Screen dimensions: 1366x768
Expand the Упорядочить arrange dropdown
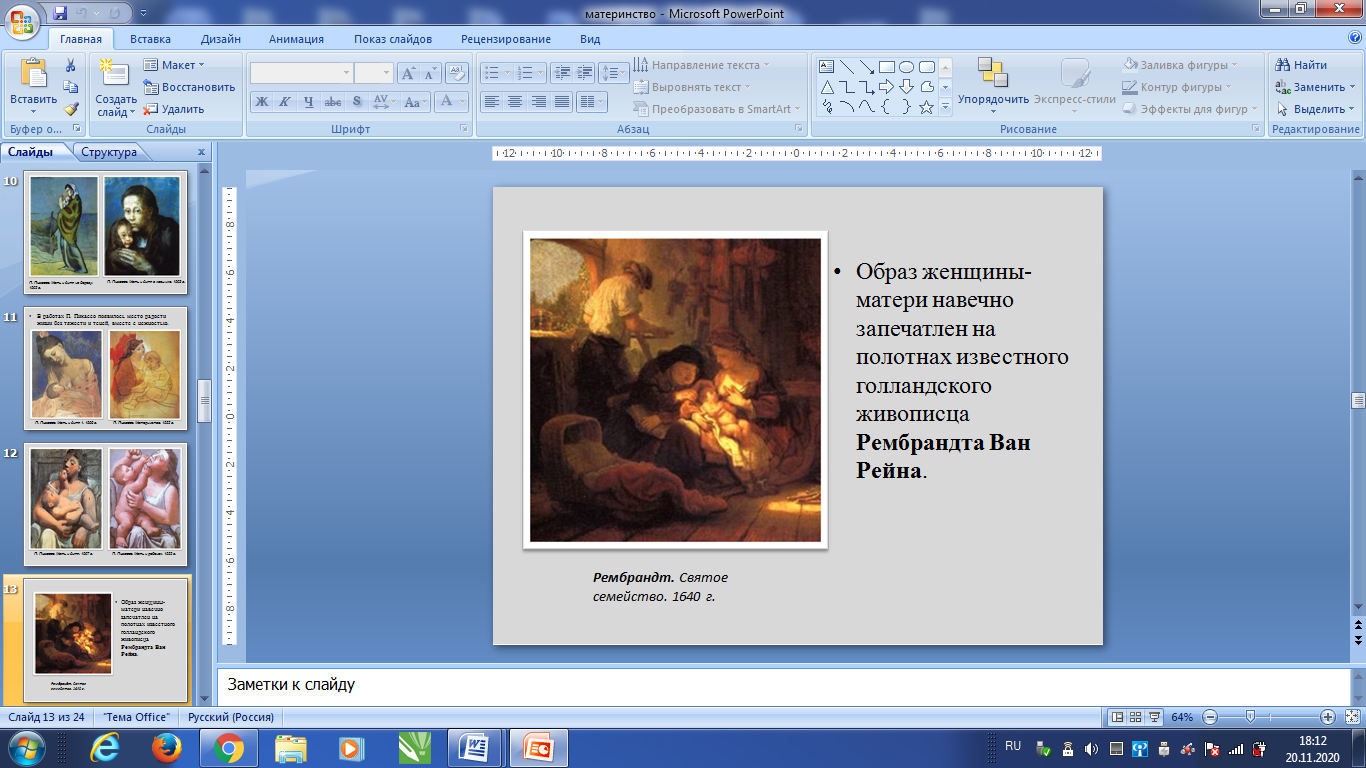click(x=993, y=100)
